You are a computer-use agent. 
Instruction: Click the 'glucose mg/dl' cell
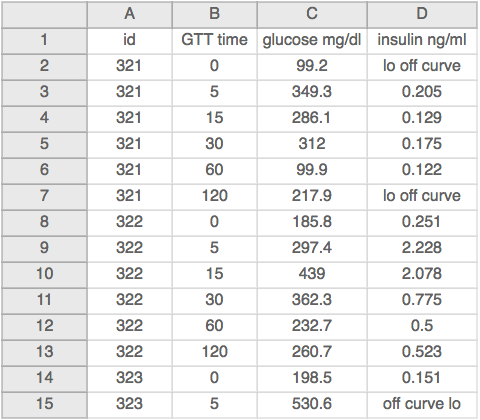coord(312,41)
